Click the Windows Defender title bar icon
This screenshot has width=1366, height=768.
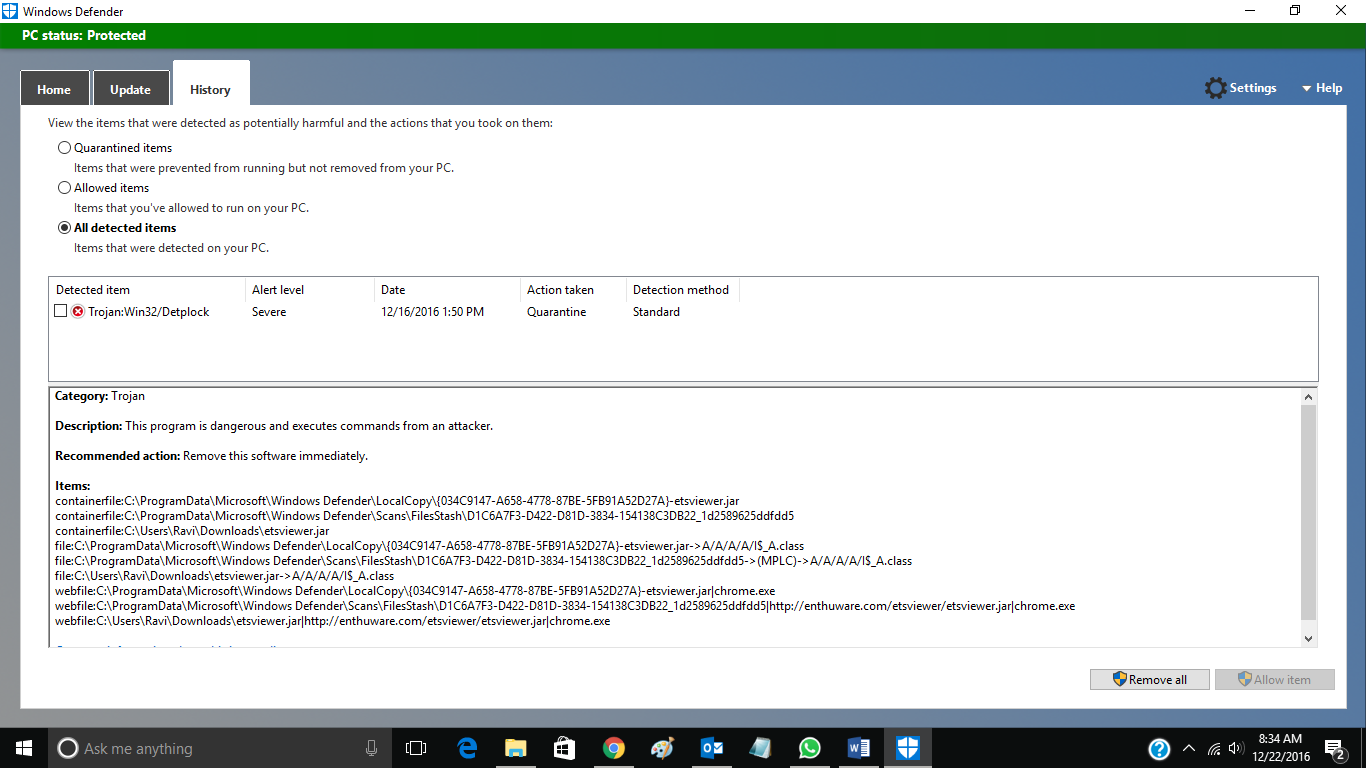click(x=10, y=10)
